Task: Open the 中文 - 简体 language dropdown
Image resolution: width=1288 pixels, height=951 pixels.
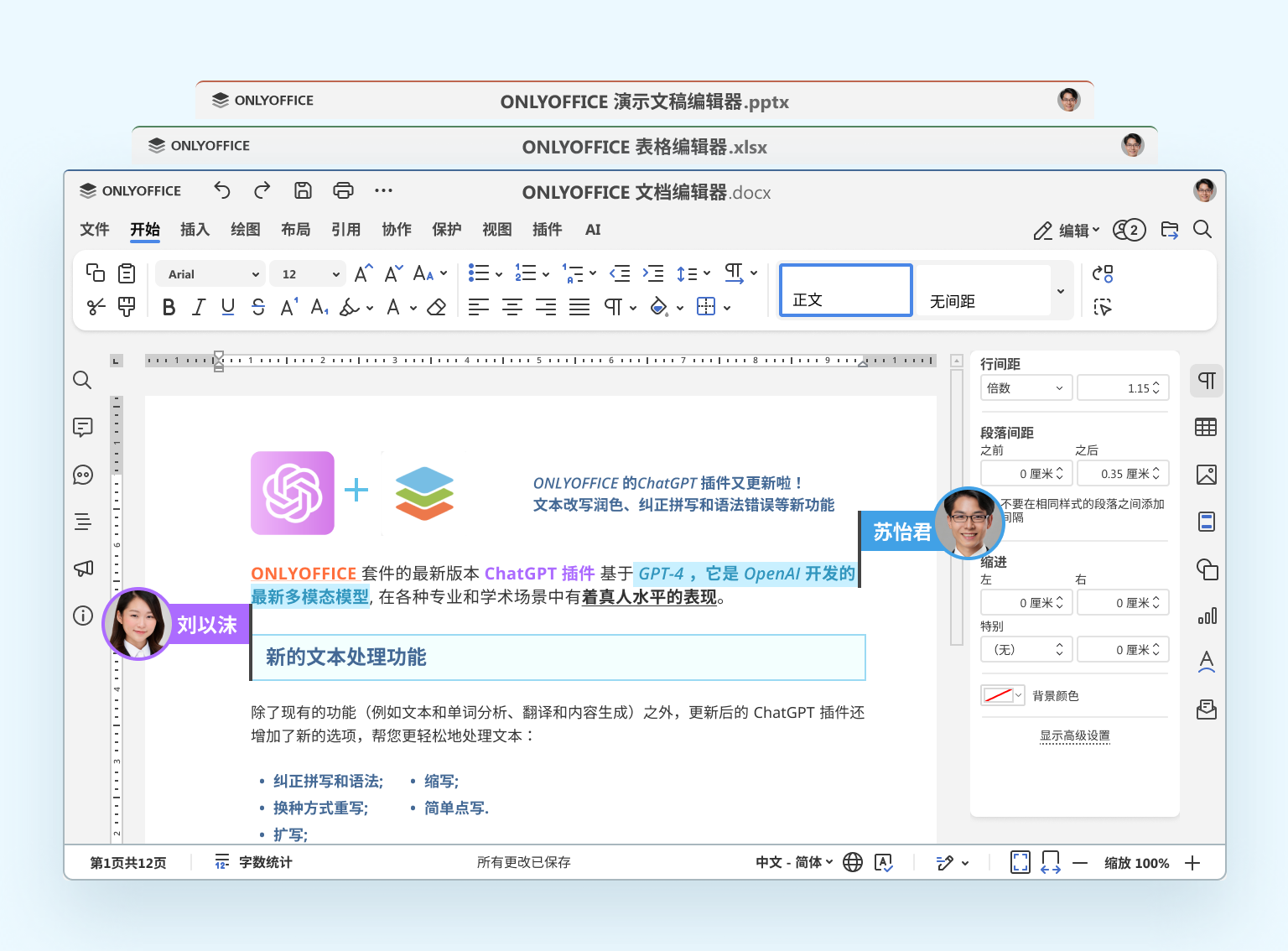Action: 793,862
